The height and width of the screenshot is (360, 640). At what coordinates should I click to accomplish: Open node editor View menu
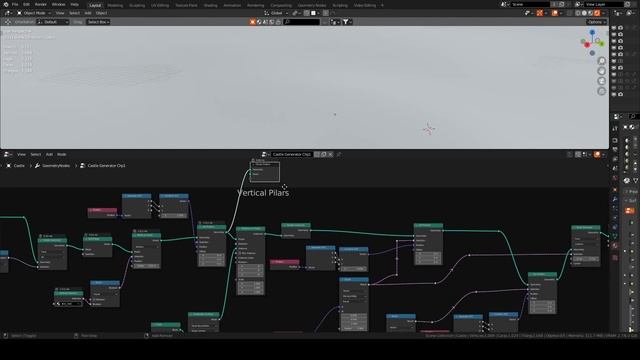click(x=21, y=154)
